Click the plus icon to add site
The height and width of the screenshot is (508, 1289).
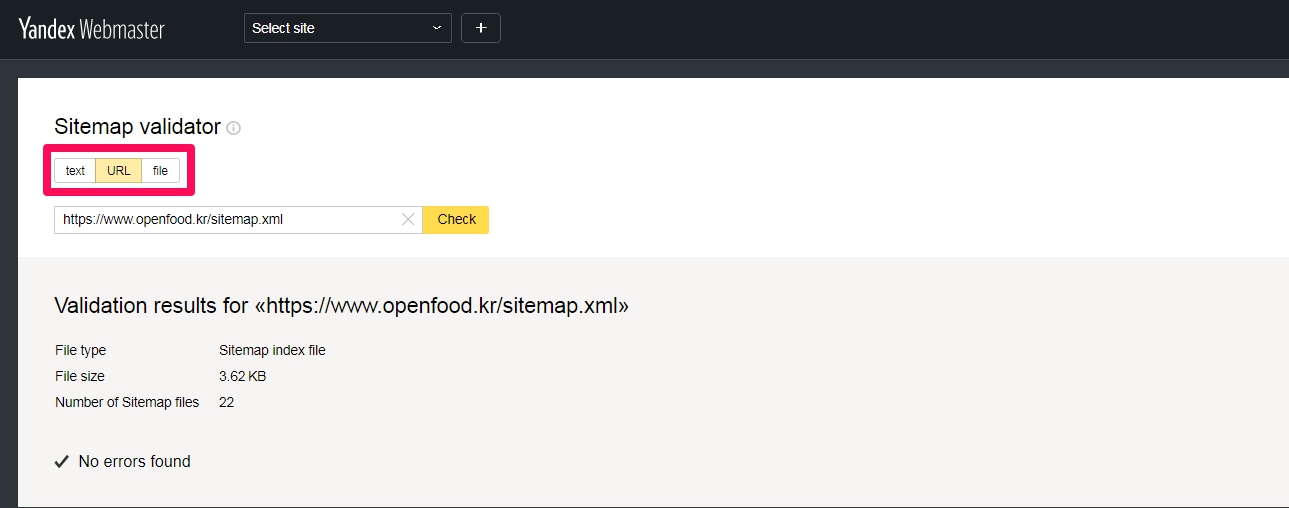tap(481, 28)
